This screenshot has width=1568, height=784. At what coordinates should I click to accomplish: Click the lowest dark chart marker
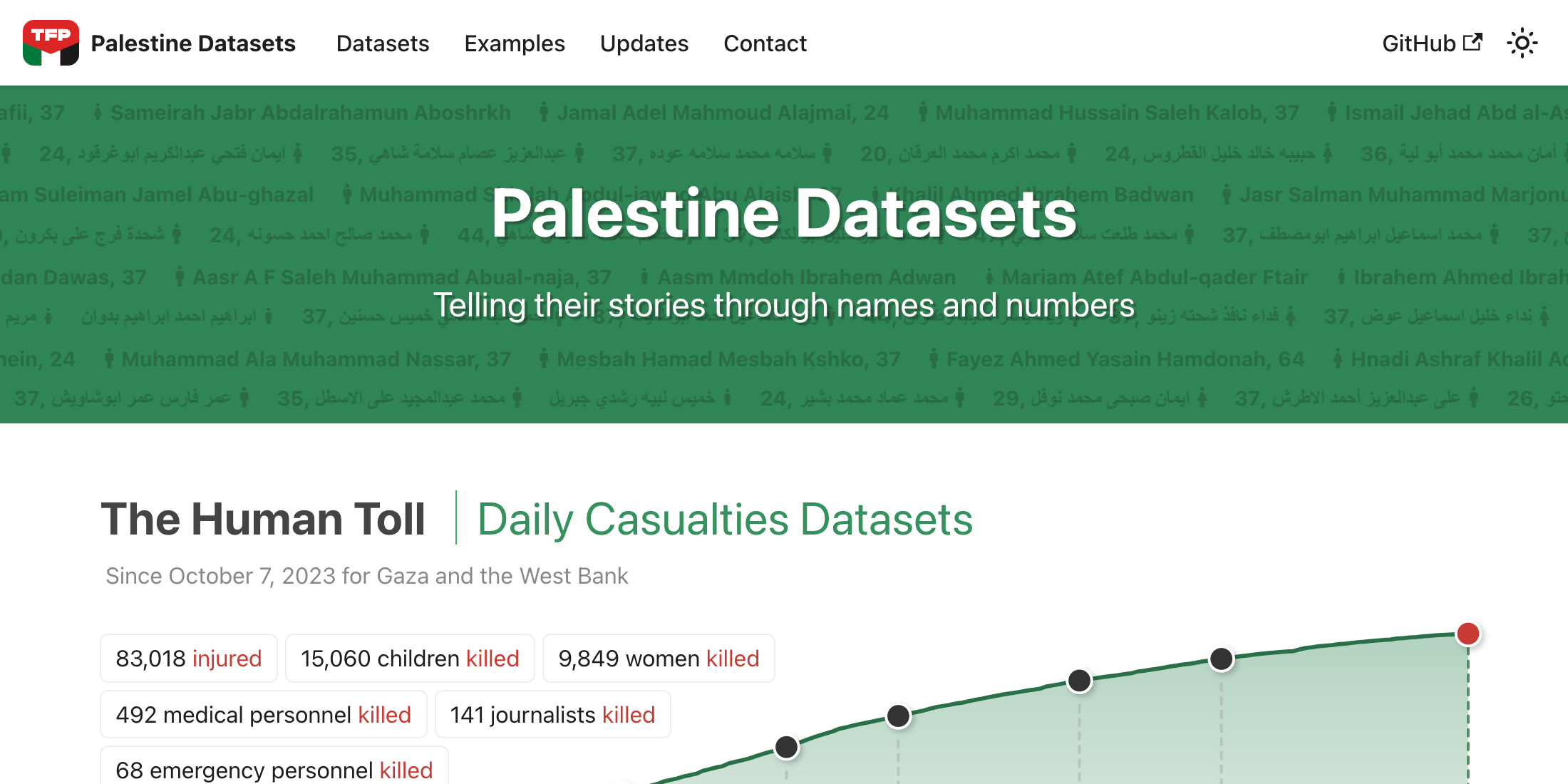(x=786, y=747)
